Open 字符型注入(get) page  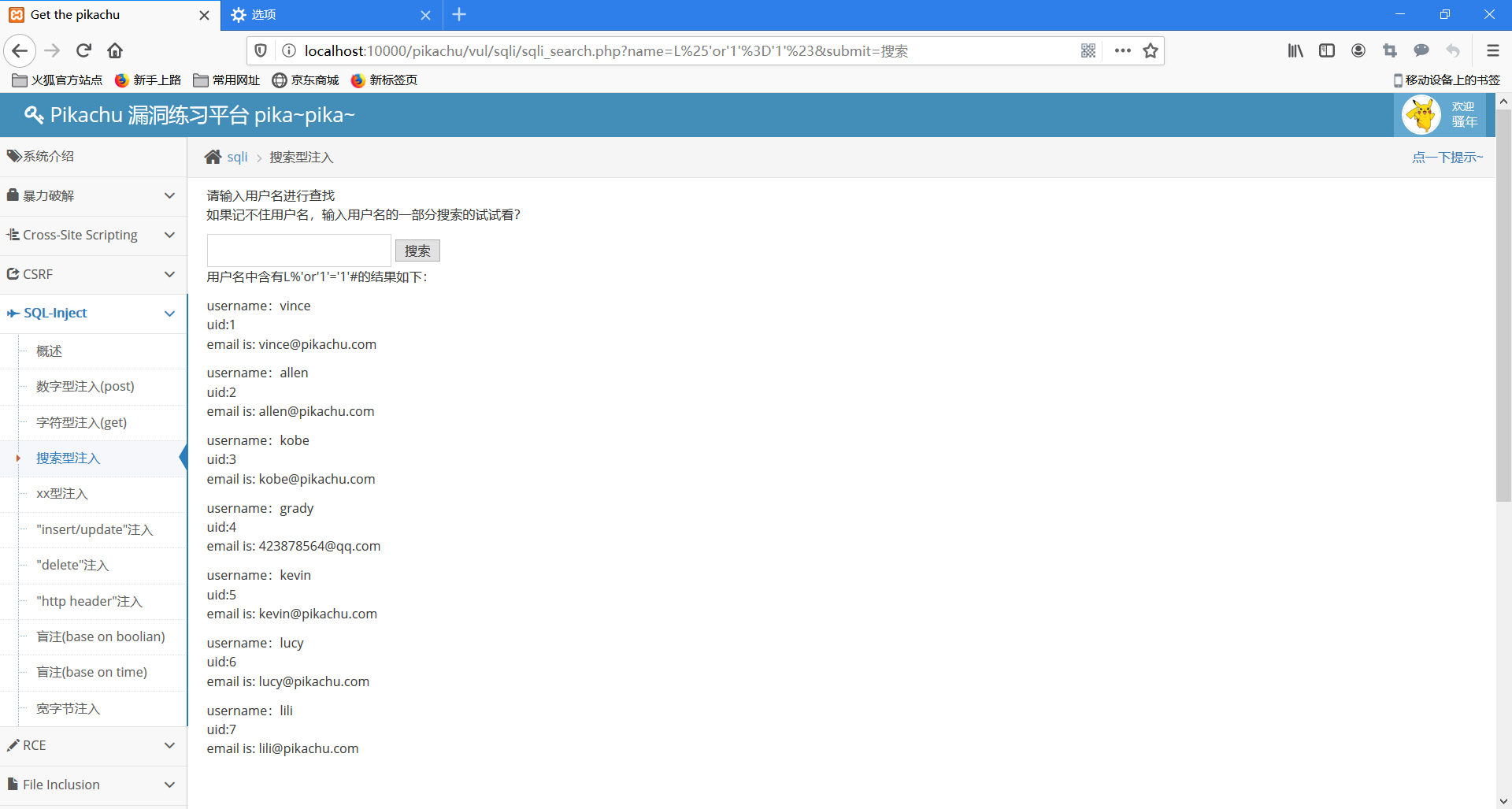click(x=81, y=422)
